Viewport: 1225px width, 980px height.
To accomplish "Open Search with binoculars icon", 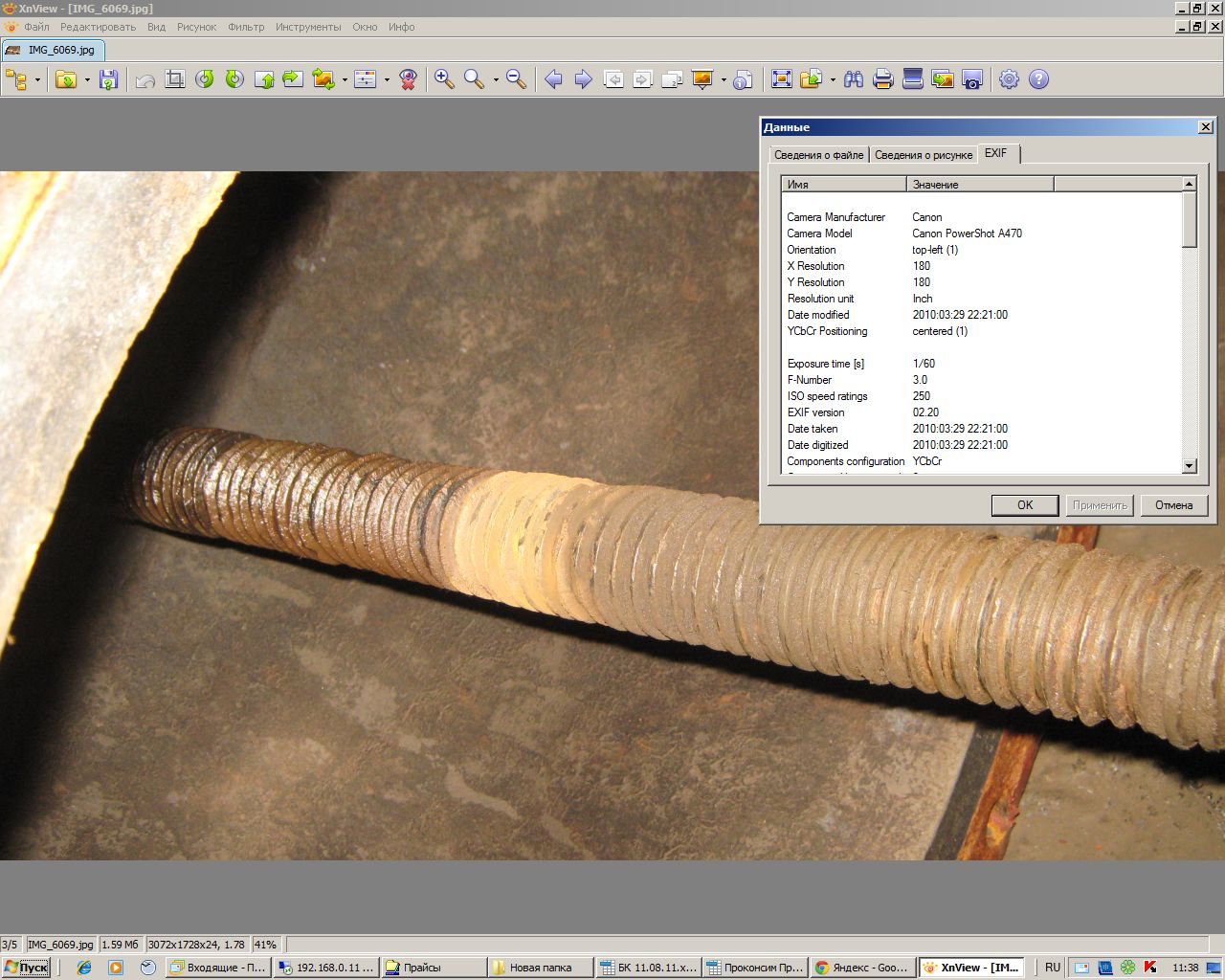I will tap(854, 79).
